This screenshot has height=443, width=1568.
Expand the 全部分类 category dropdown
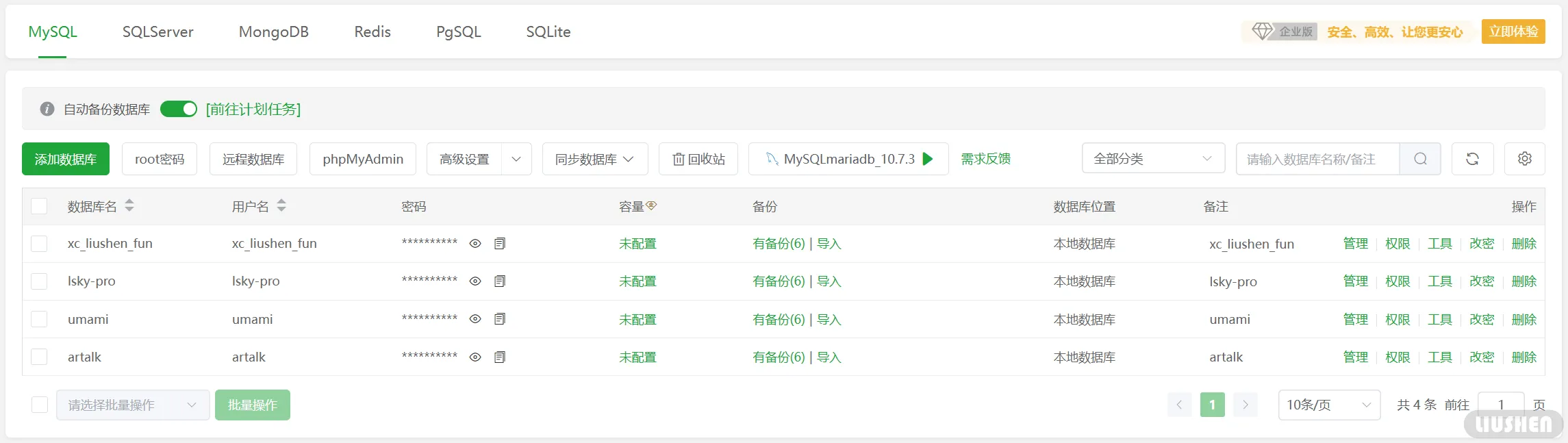[x=1152, y=159]
